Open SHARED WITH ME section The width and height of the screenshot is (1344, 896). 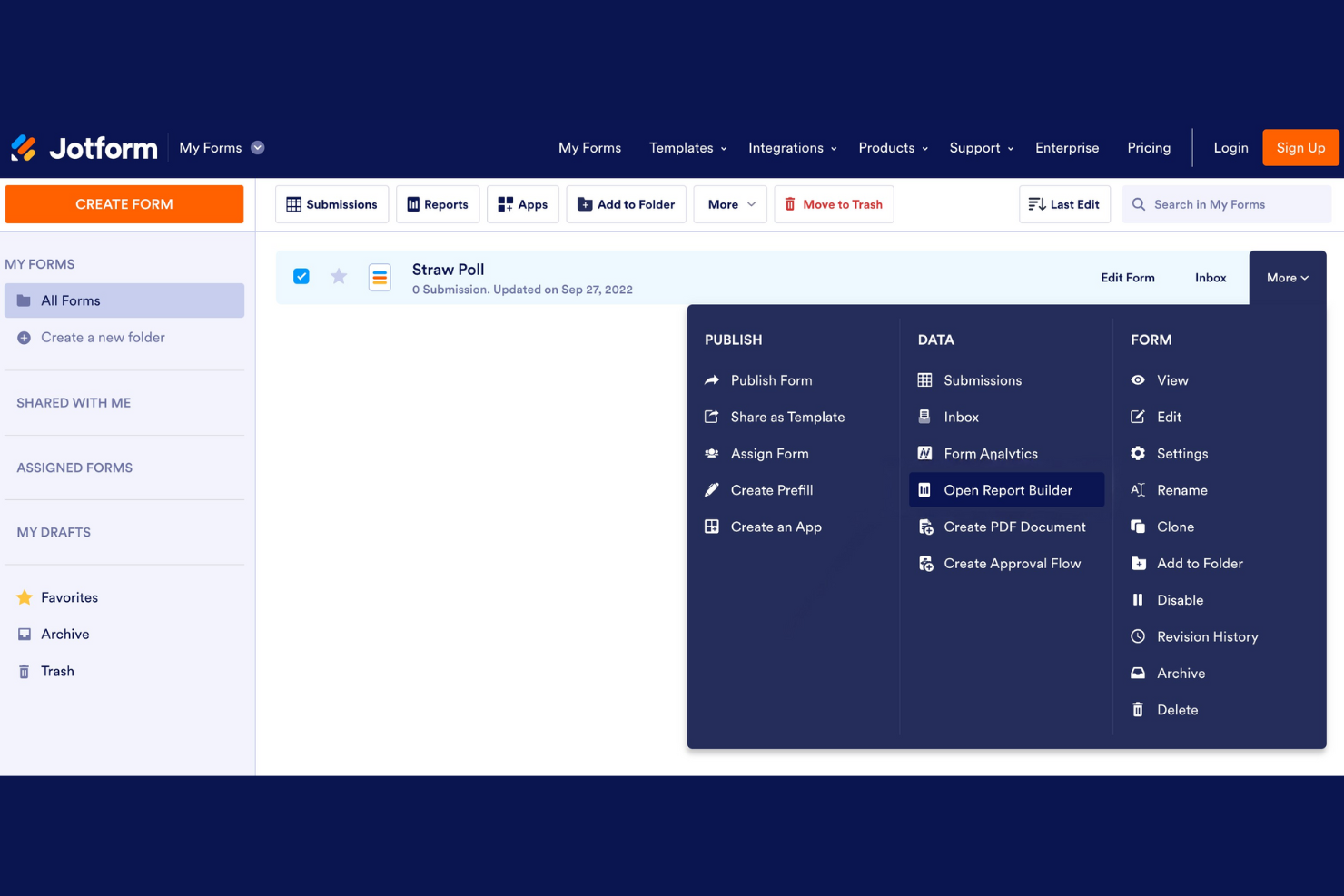point(74,403)
